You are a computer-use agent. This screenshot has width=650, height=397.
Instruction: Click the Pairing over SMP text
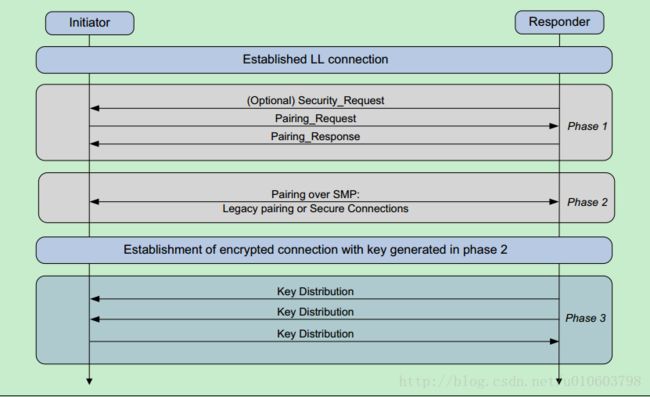pyautogui.click(x=315, y=194)
